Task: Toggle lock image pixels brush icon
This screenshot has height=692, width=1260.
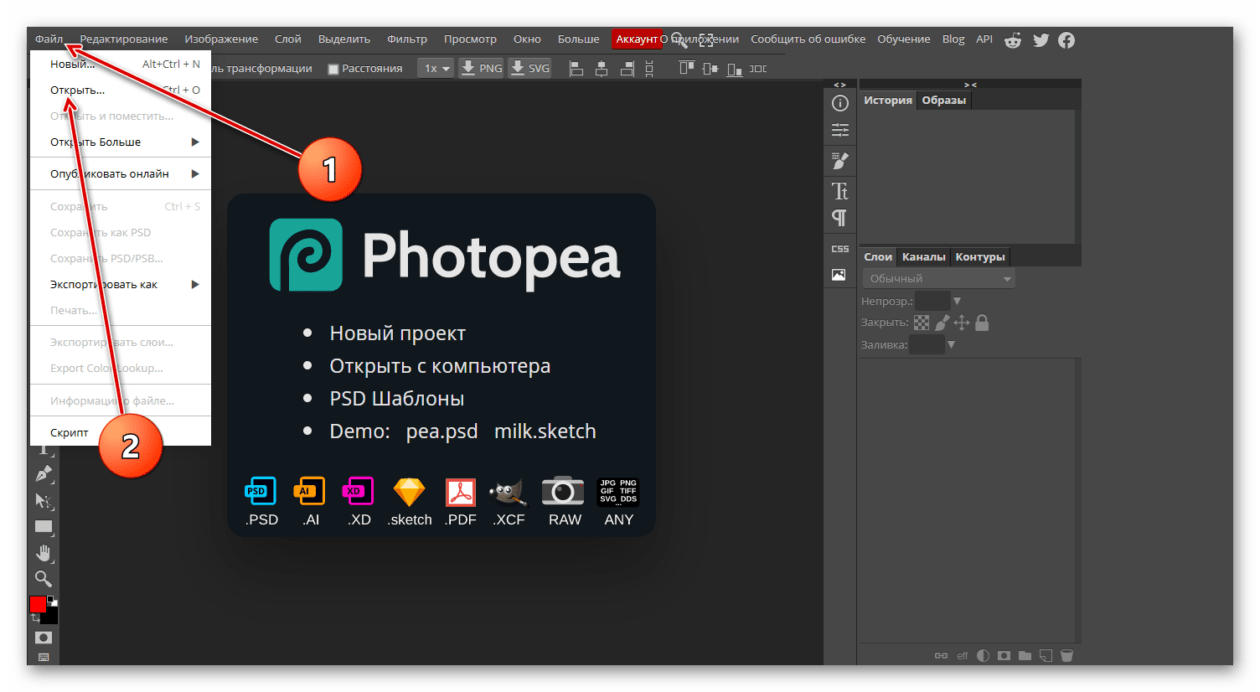Action: [x=942, y=323]
